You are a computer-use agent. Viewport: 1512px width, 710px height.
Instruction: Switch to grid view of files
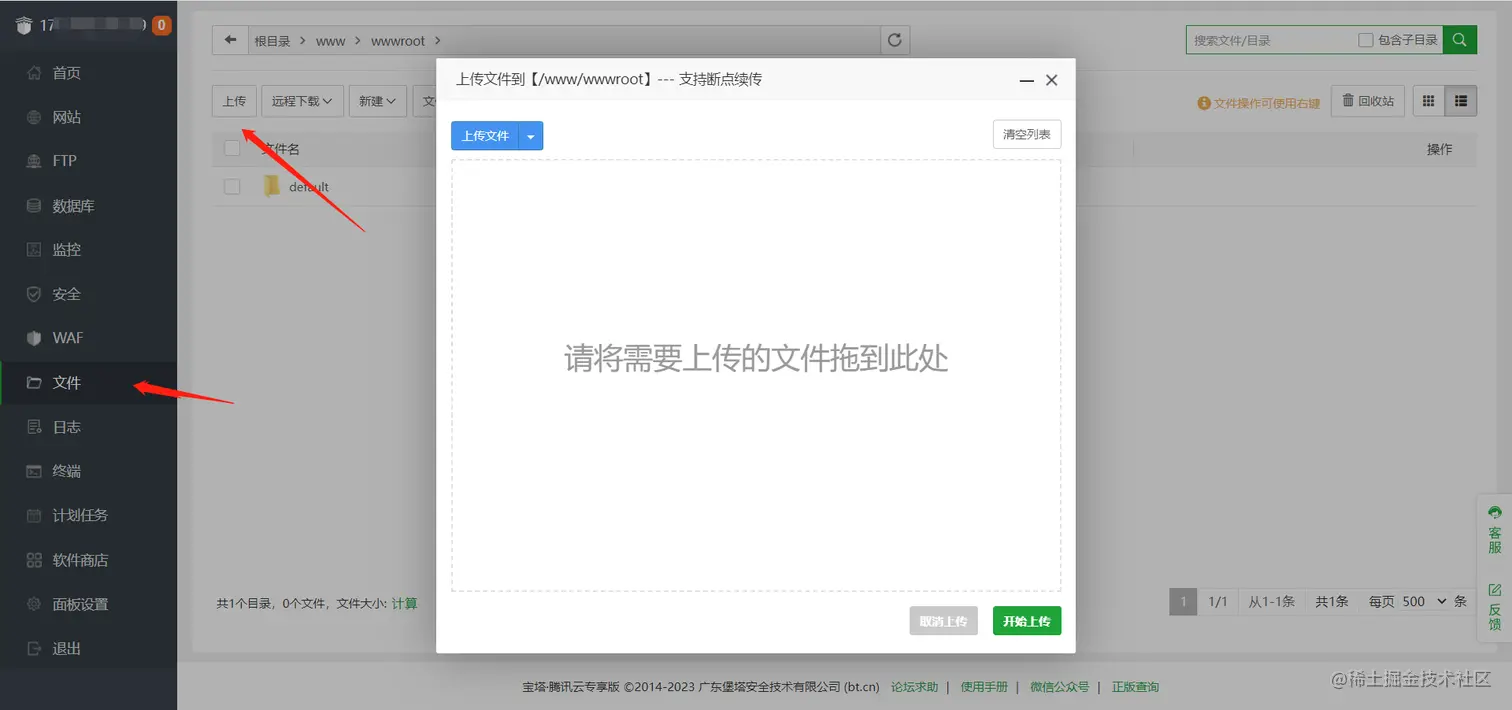click(1428, 100)
